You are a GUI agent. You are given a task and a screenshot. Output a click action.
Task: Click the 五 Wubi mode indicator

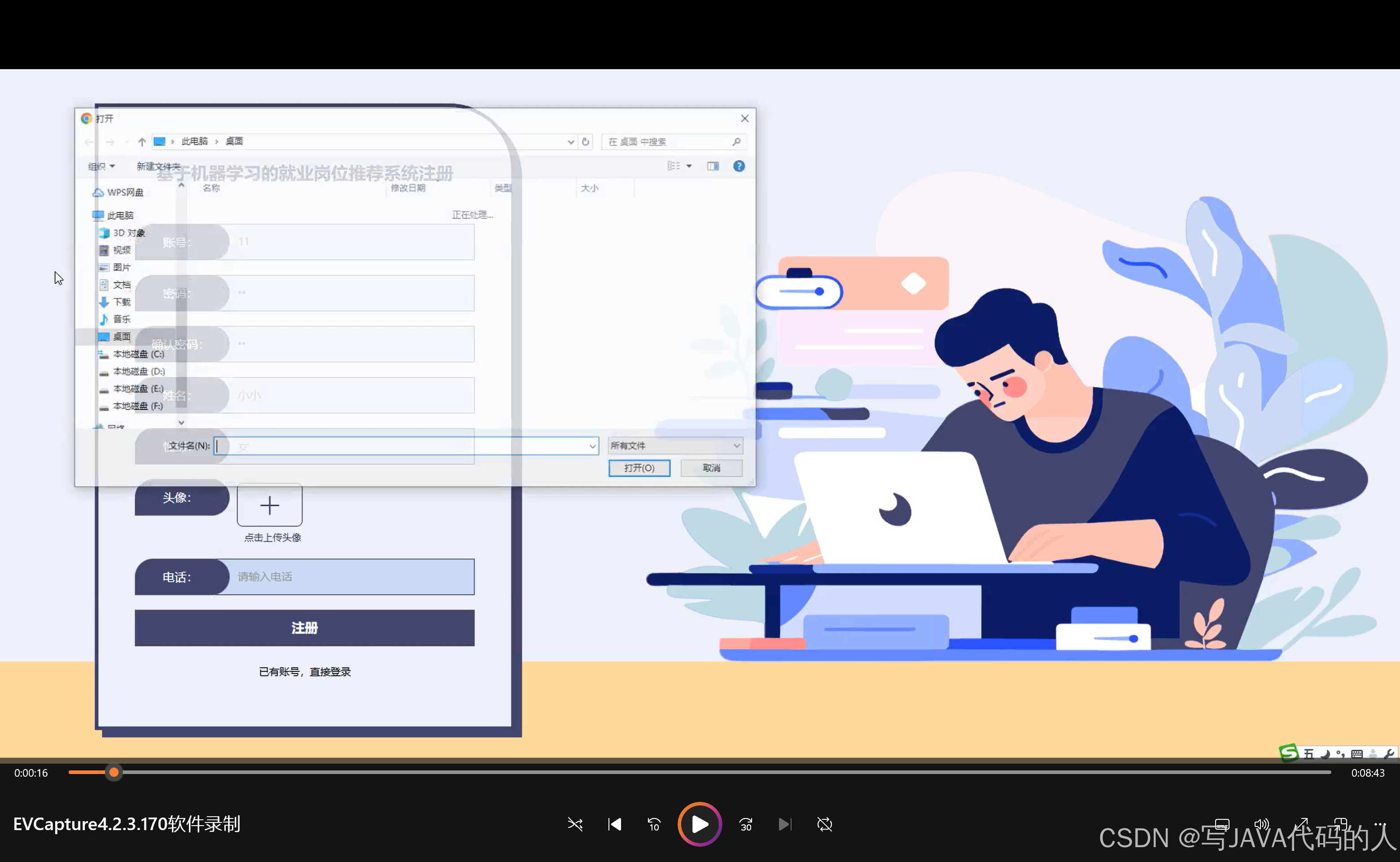click(1309, 754)
